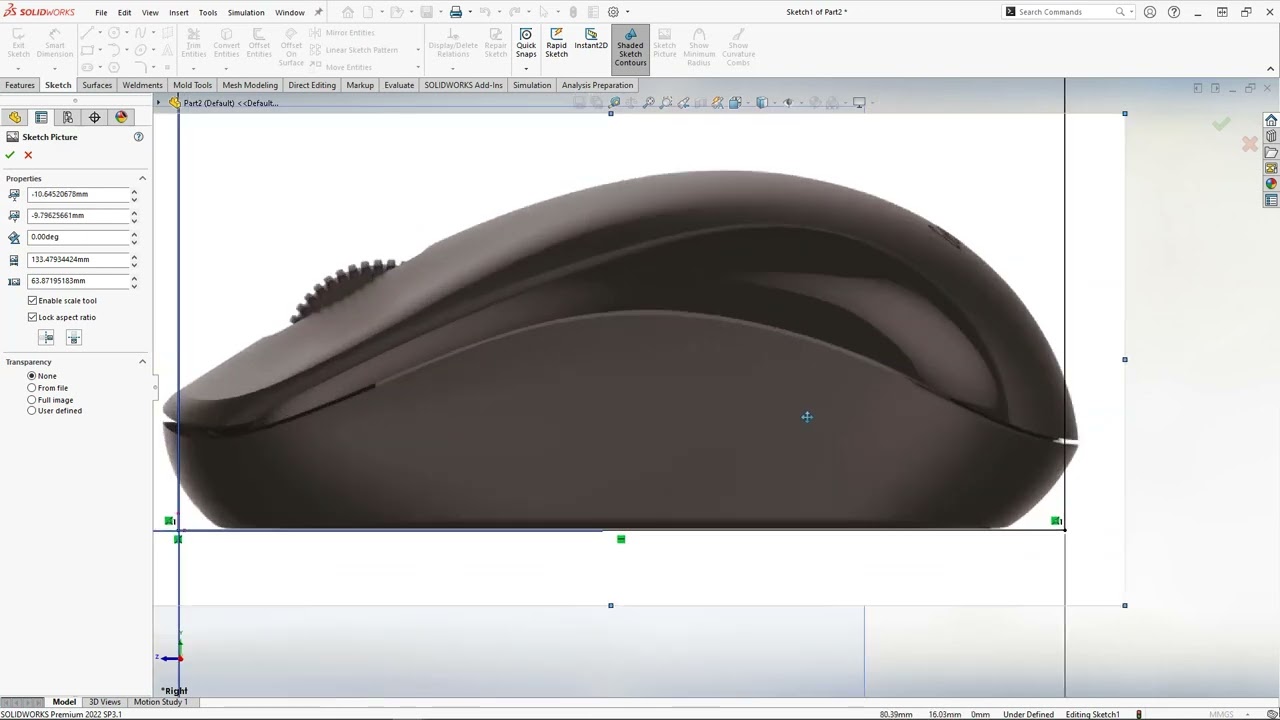Click Flip Horizontally icon button
The image size is (1280, 720).
tap(46, 338)
